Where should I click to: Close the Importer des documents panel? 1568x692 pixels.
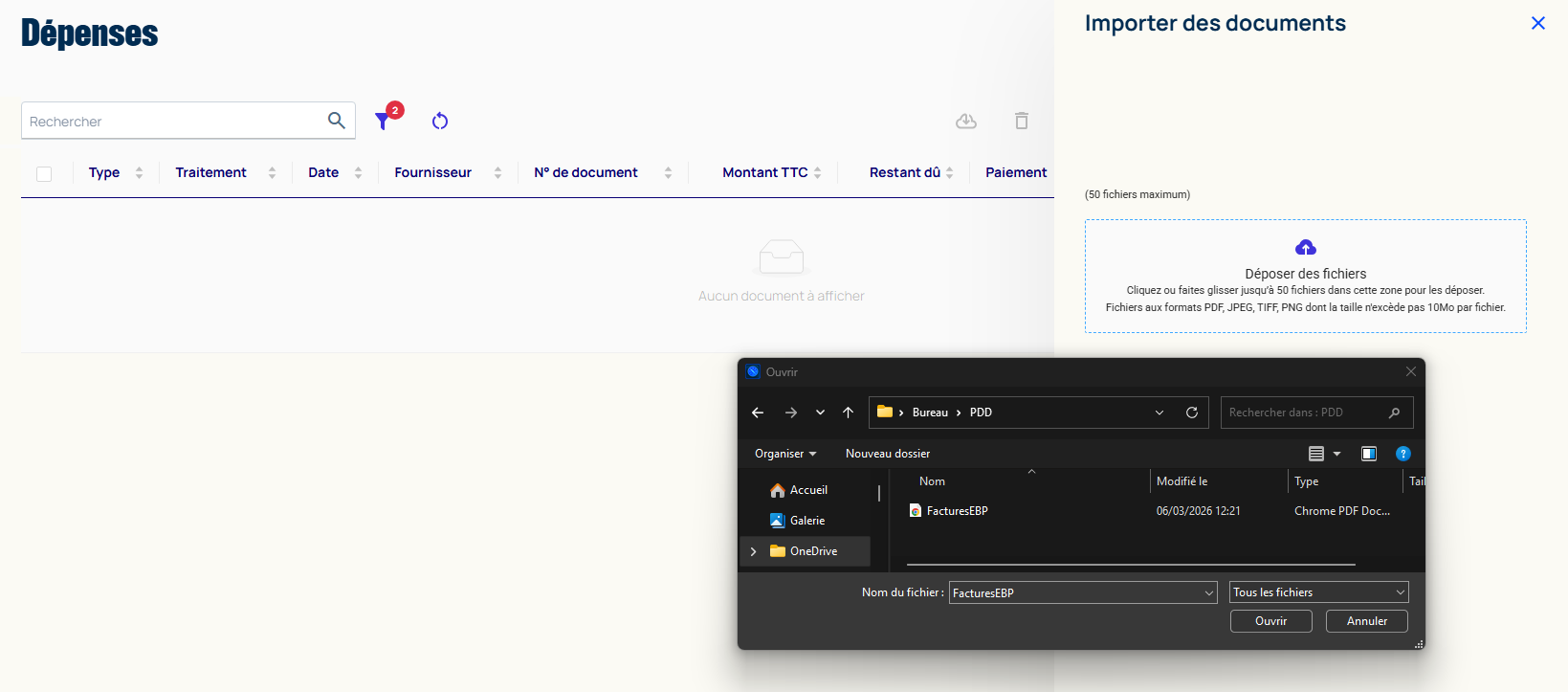pos(1538,23)
